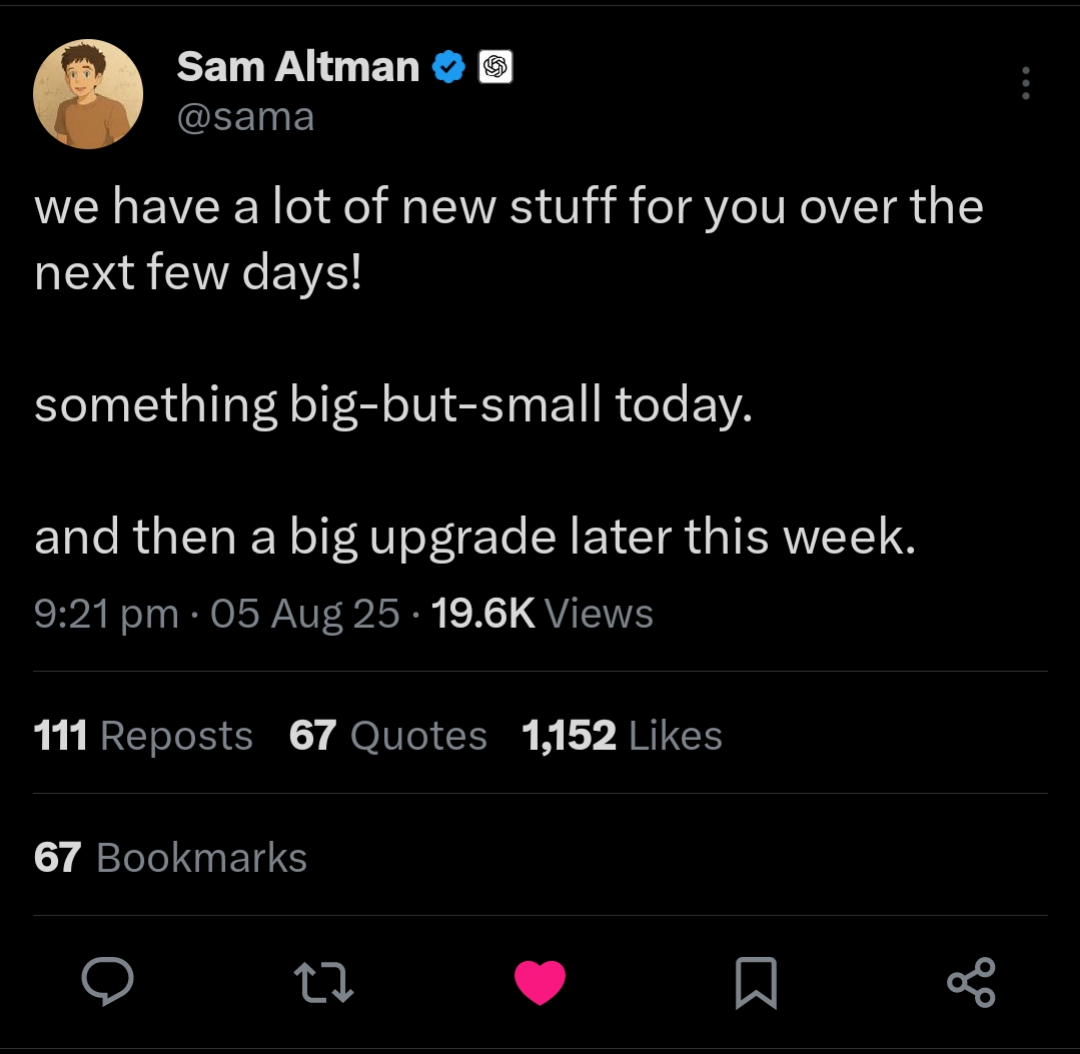Image resolution: width=1080 pixels, height=1054 pixels.
Task: See who gave the 1,152 Likes
Action: 621,736
